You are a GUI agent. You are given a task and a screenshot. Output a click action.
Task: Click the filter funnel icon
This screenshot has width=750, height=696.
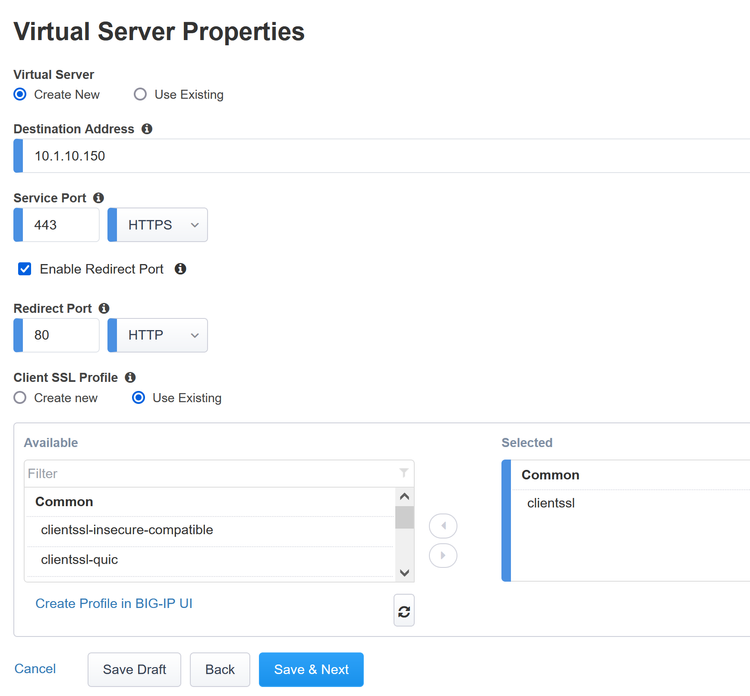(404, 473)
